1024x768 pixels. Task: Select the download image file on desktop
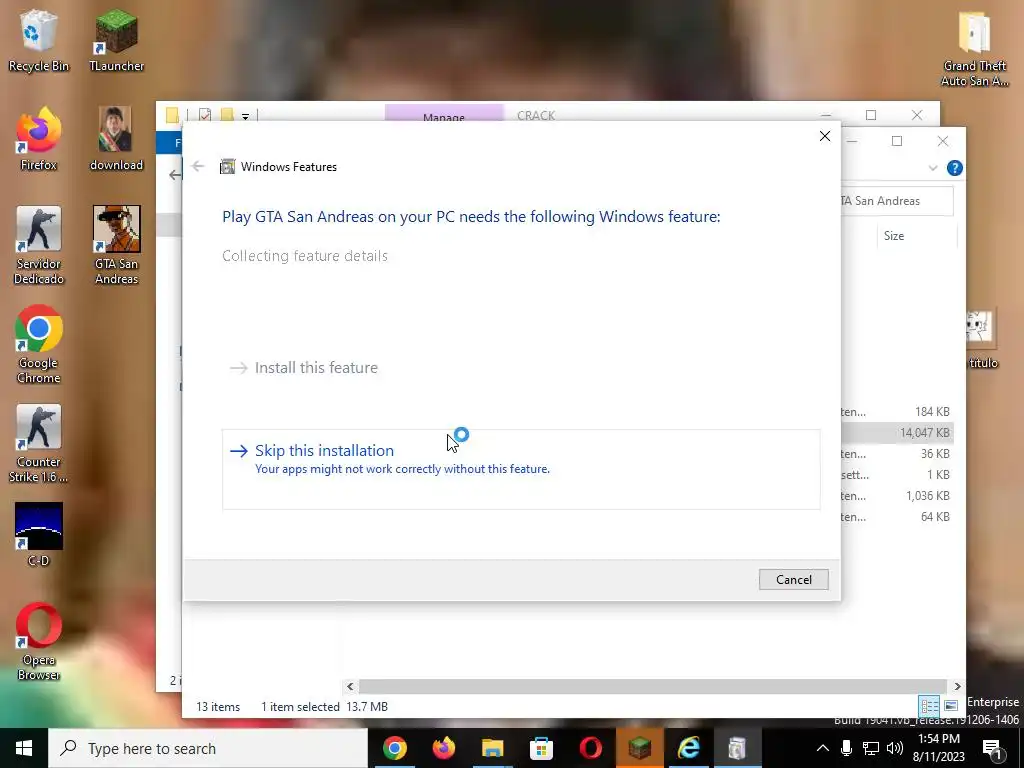(116, 139)
